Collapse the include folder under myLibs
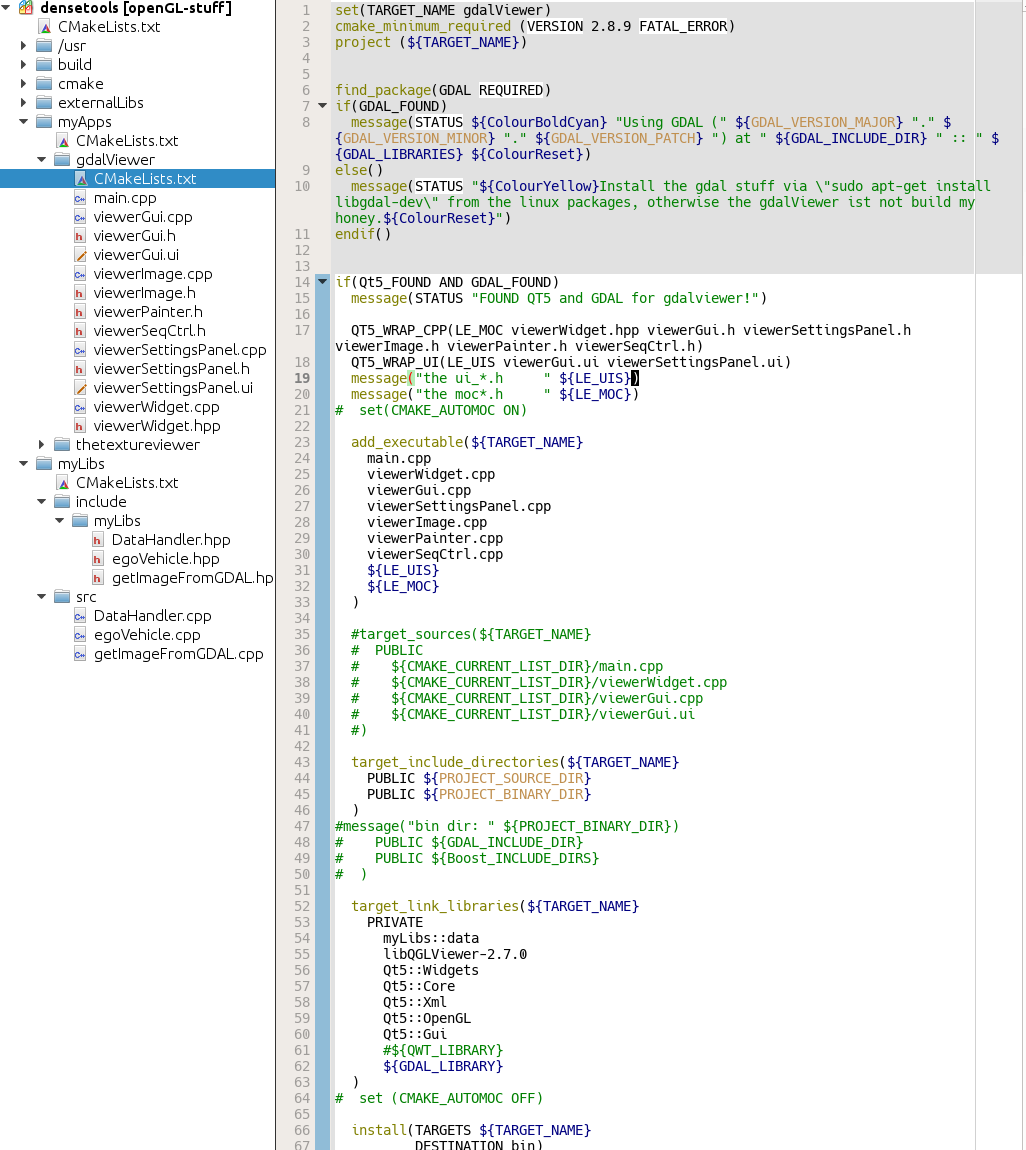Viewport: 1026px width, 1150px height. click(x=42, y=502)
